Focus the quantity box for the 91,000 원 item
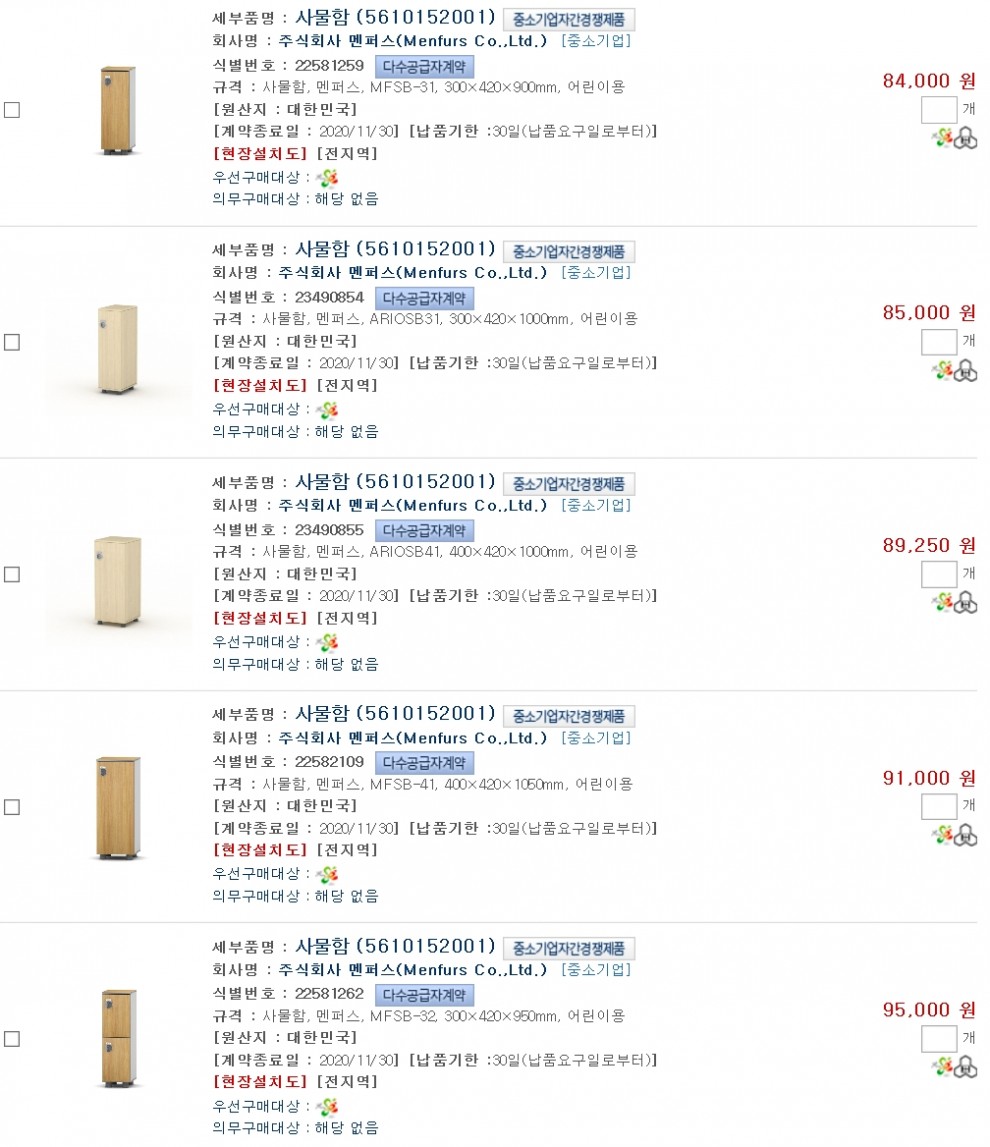 tap(938, 806)
